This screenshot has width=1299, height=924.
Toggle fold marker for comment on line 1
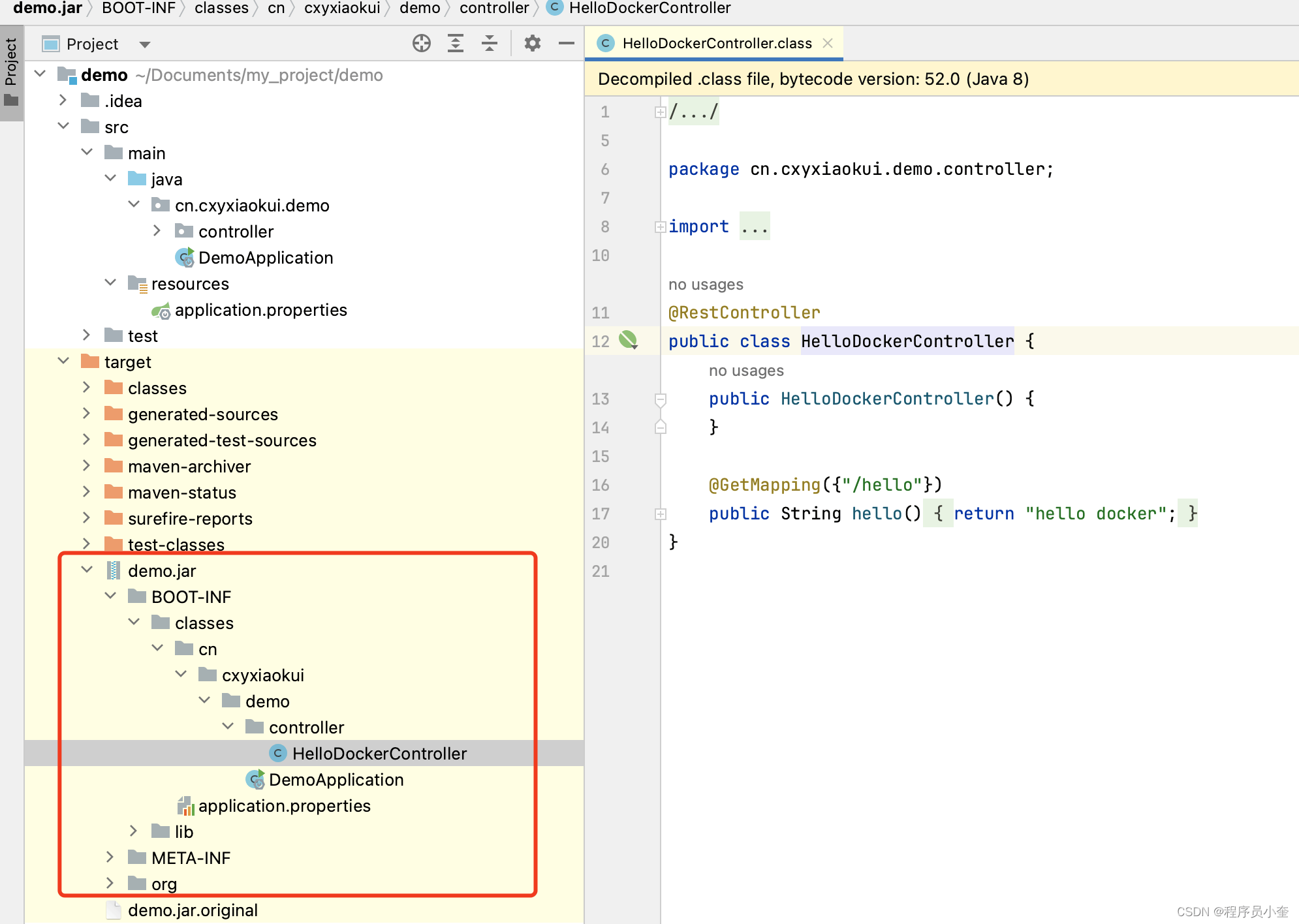pyautogui.click(x=660, y=112)
